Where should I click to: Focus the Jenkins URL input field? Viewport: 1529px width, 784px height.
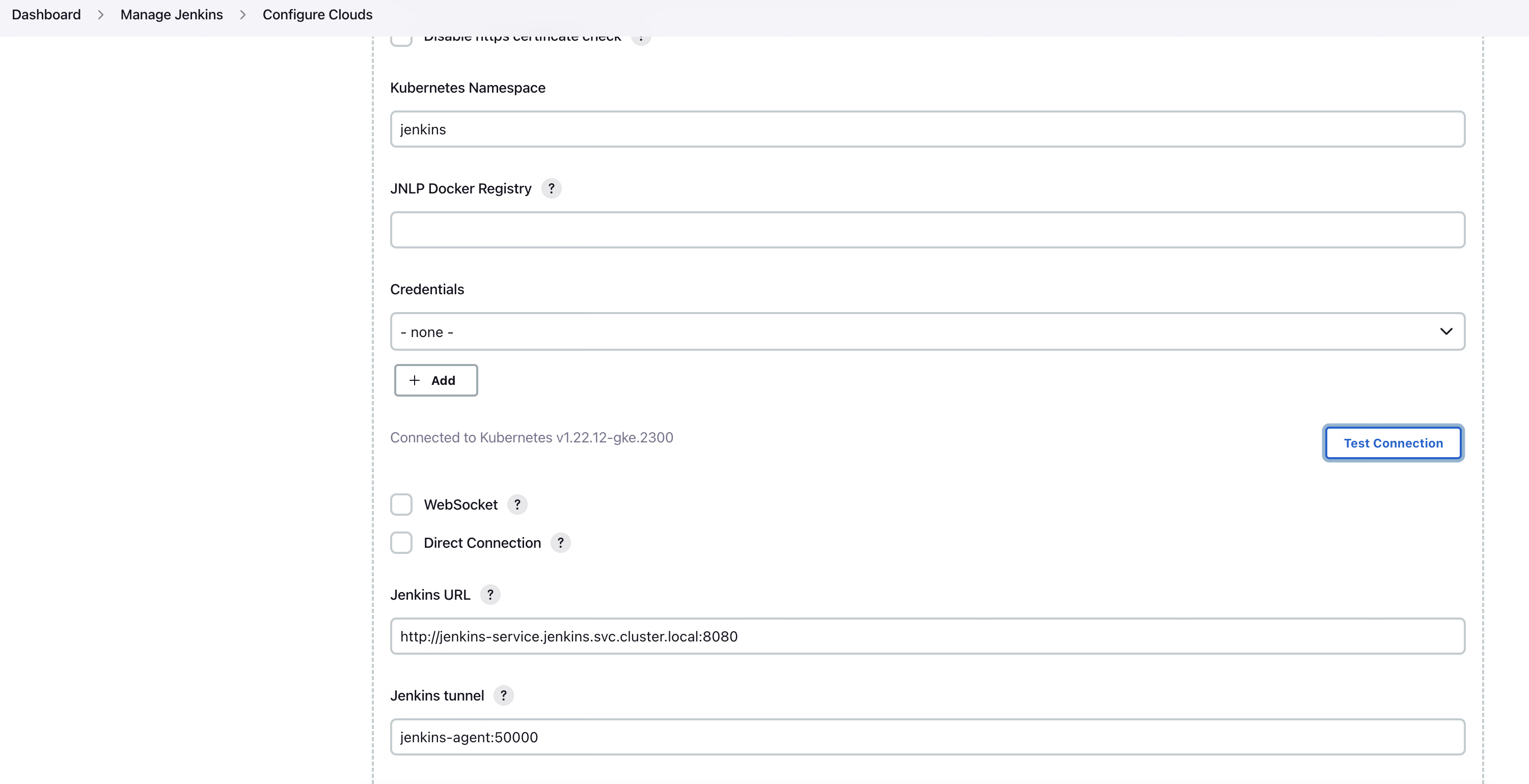pyautogui.click(x=927, y=636)
